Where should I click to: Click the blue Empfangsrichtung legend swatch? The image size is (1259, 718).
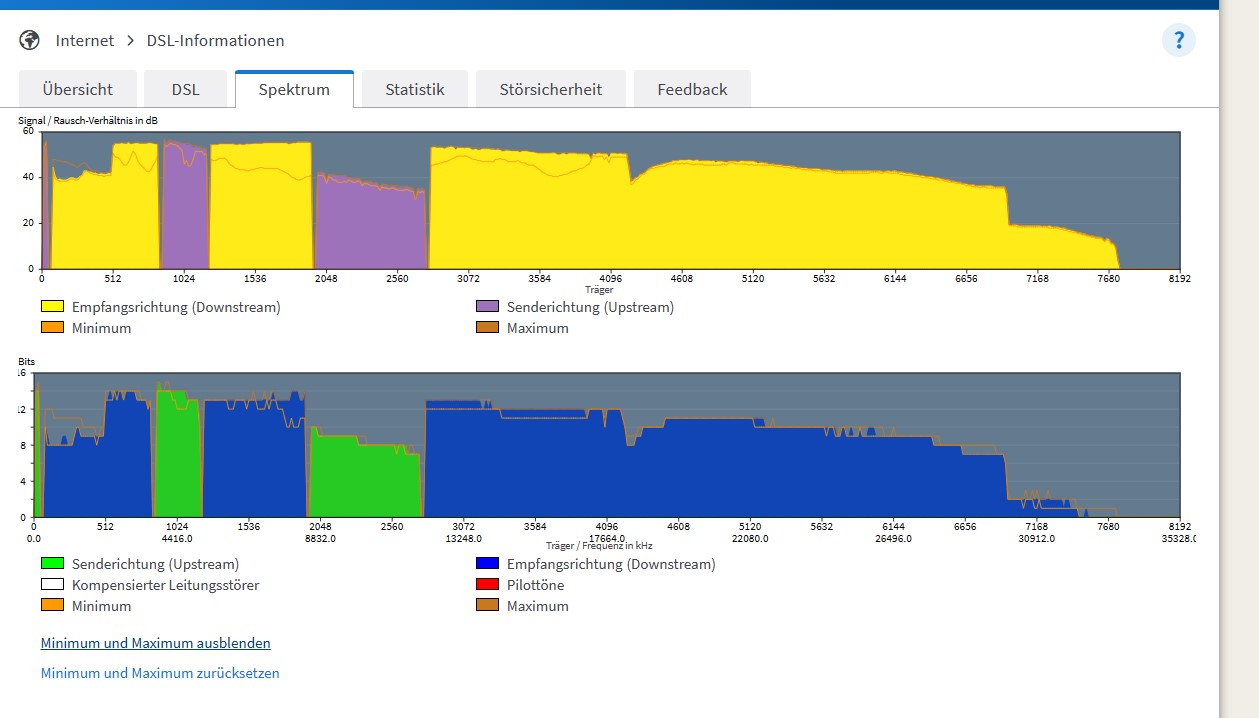pyautogui.click(x=488, y=564)
